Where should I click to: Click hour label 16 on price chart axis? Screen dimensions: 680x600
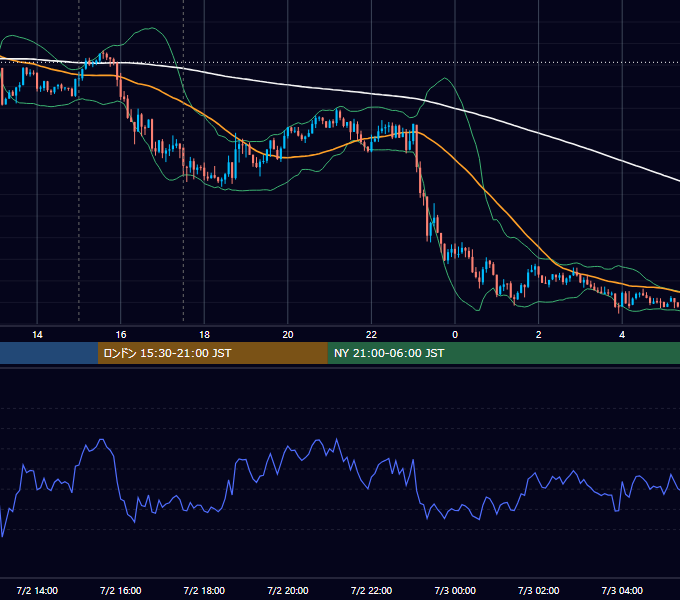tap(121, 334)
